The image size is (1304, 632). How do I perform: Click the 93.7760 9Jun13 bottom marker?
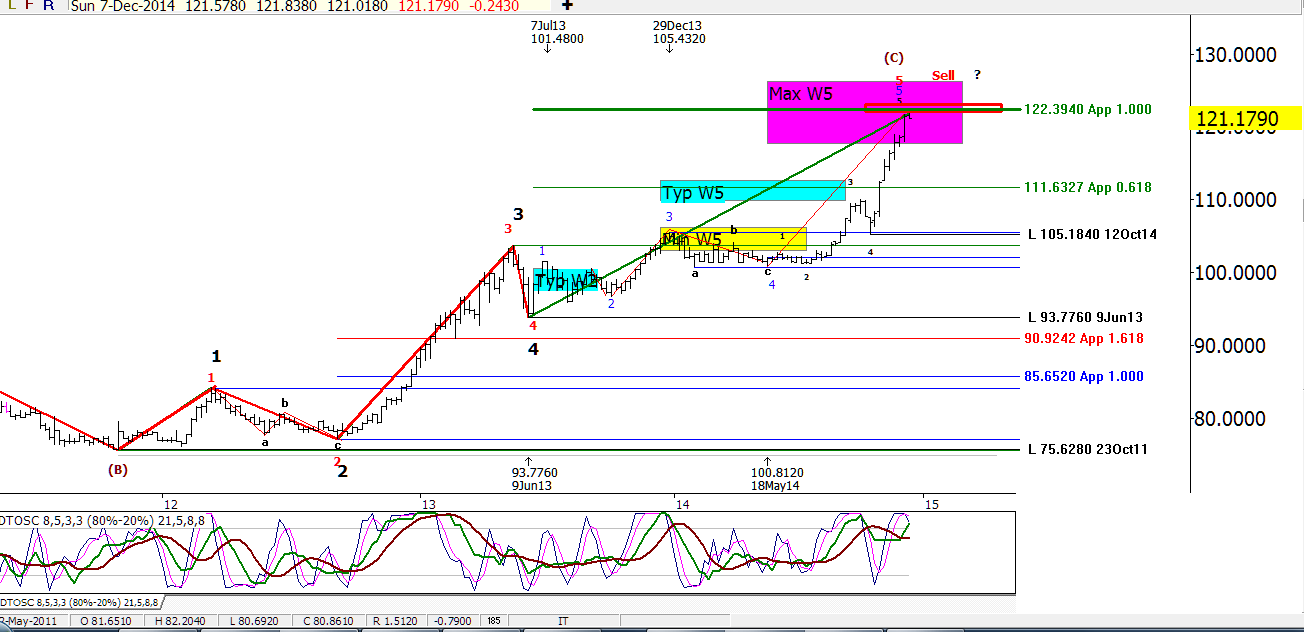[x=533, y=478]
